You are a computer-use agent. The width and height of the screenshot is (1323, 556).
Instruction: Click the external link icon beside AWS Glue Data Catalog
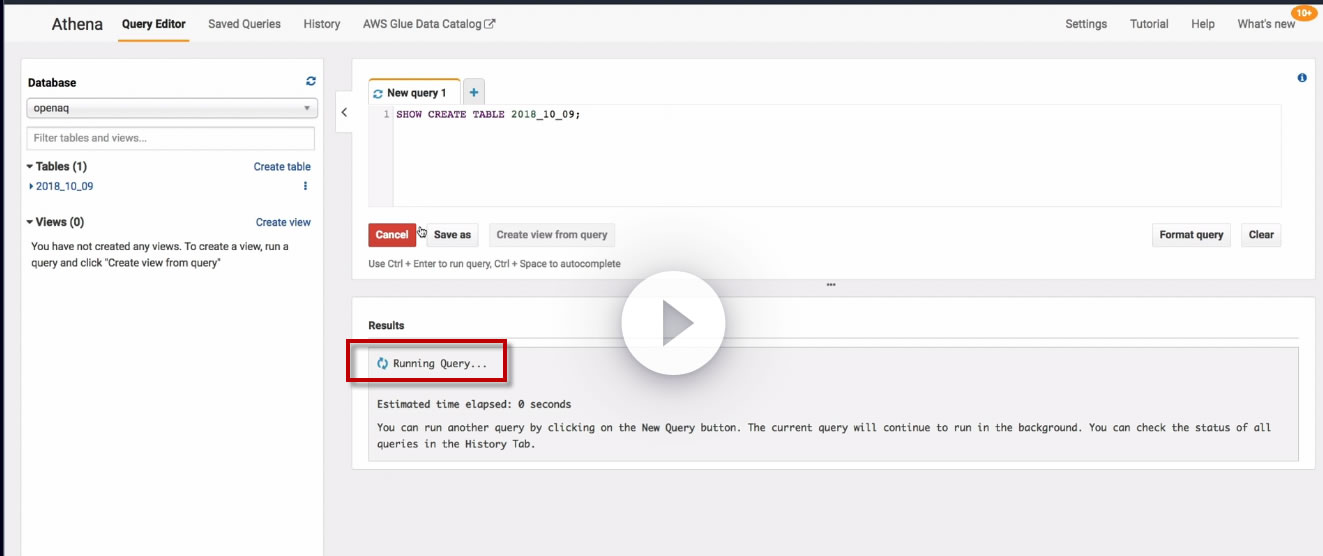coord(490,24)
